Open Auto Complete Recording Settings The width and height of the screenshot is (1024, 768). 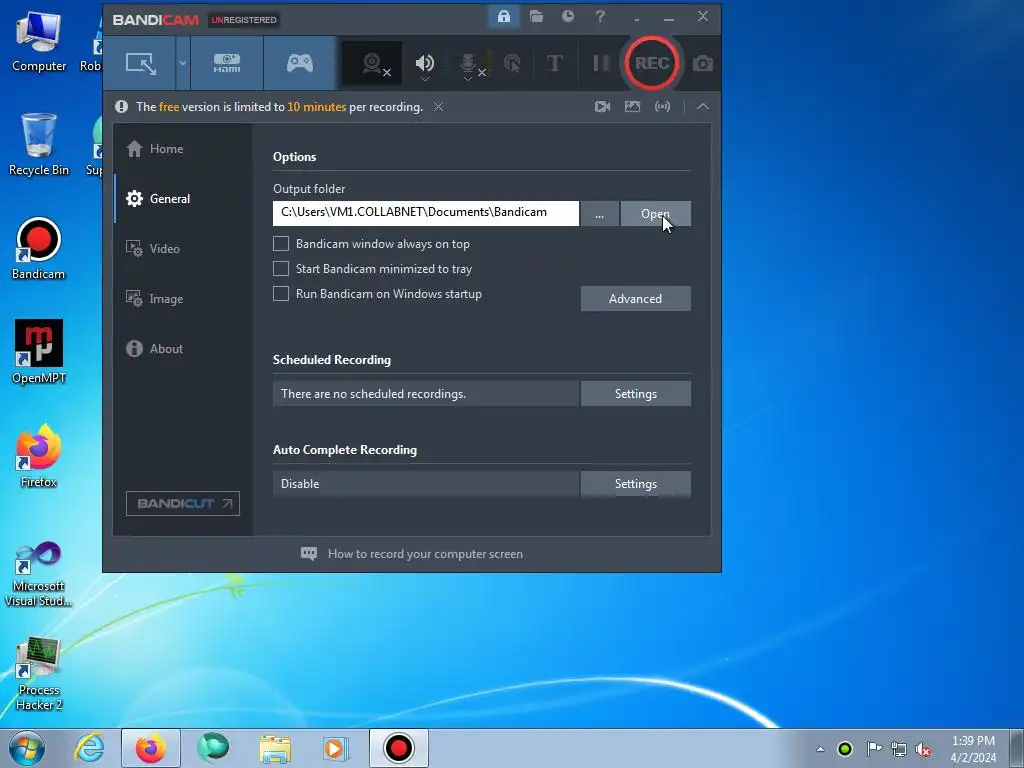point(635,484)
